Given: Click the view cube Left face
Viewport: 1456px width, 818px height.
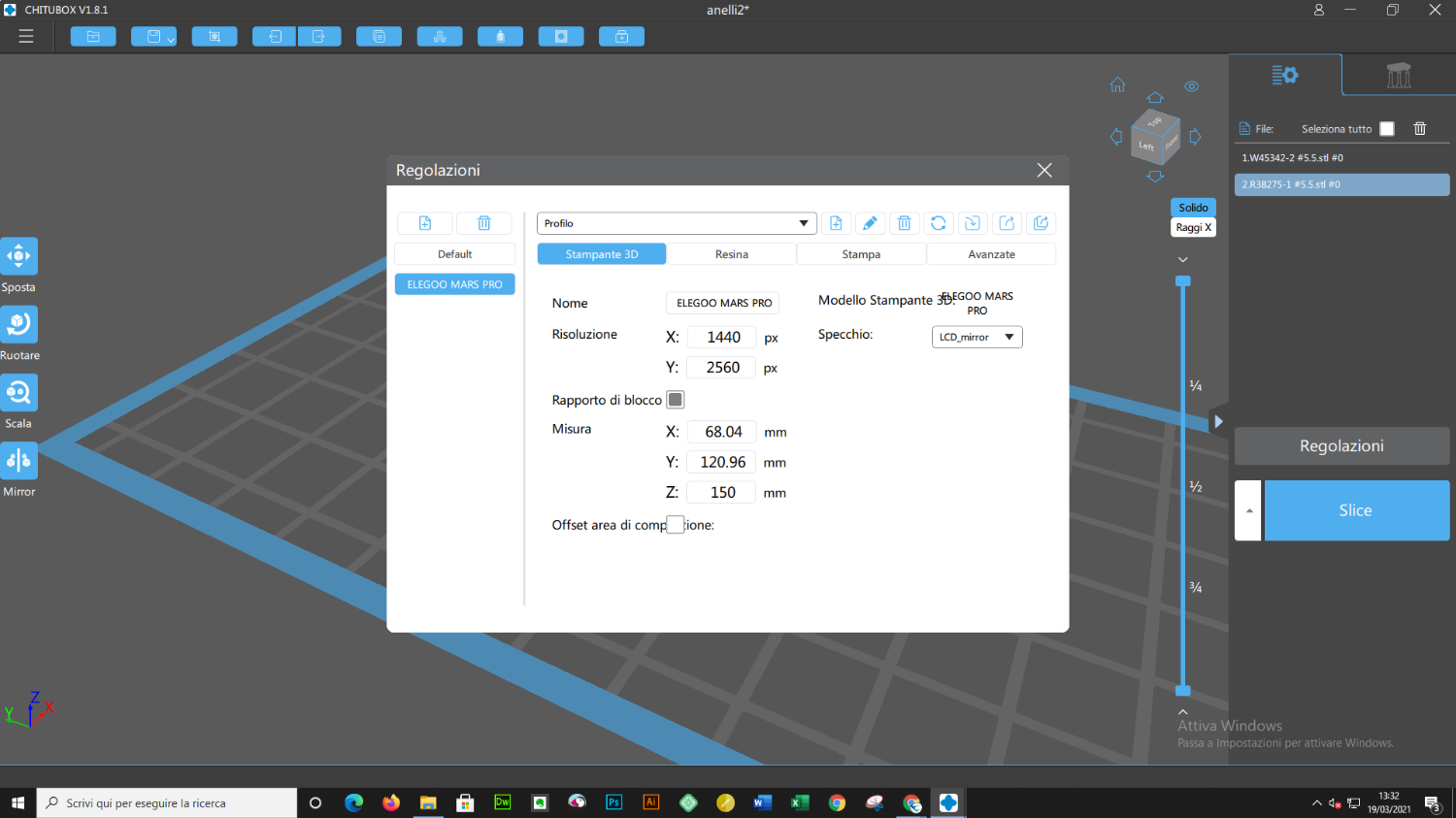Looking at the screenshot, I should coord(1146,147).
